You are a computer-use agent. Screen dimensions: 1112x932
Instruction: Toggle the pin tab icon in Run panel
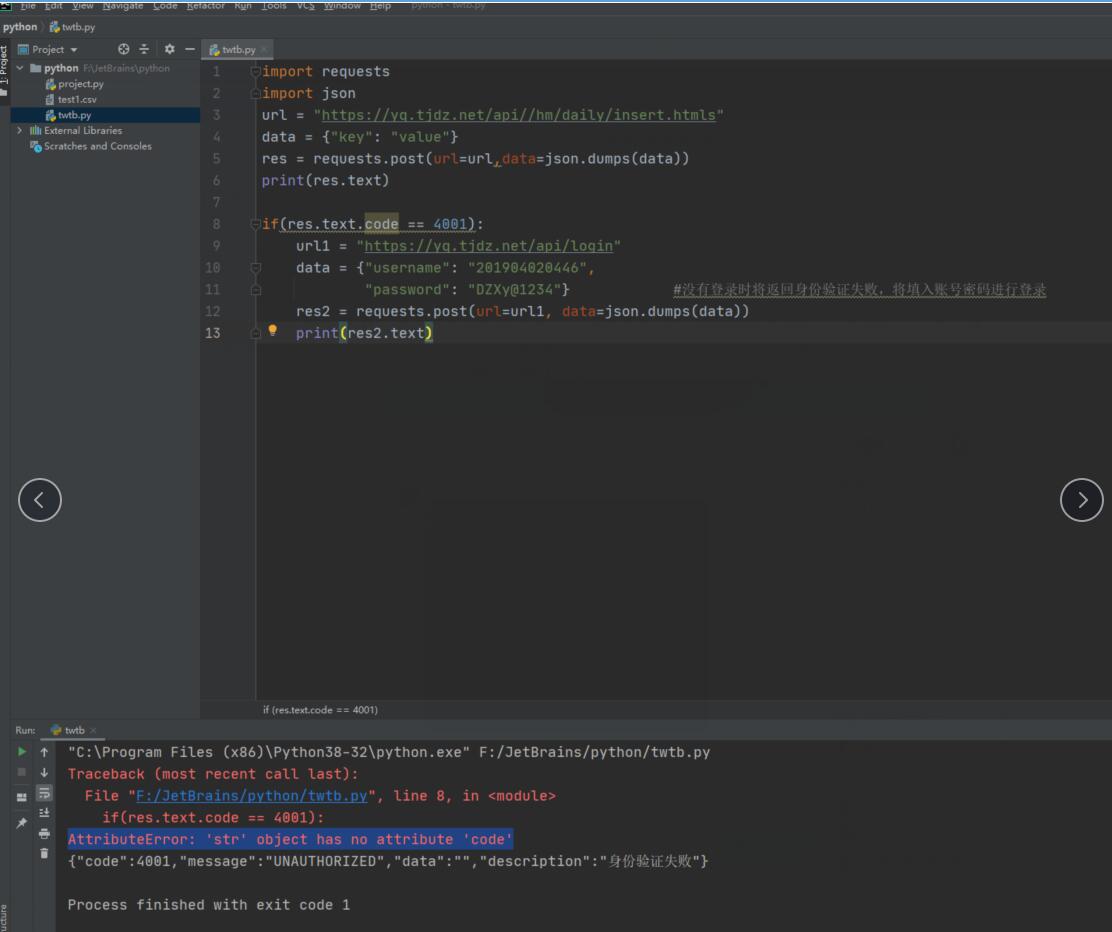click(22, 822)
